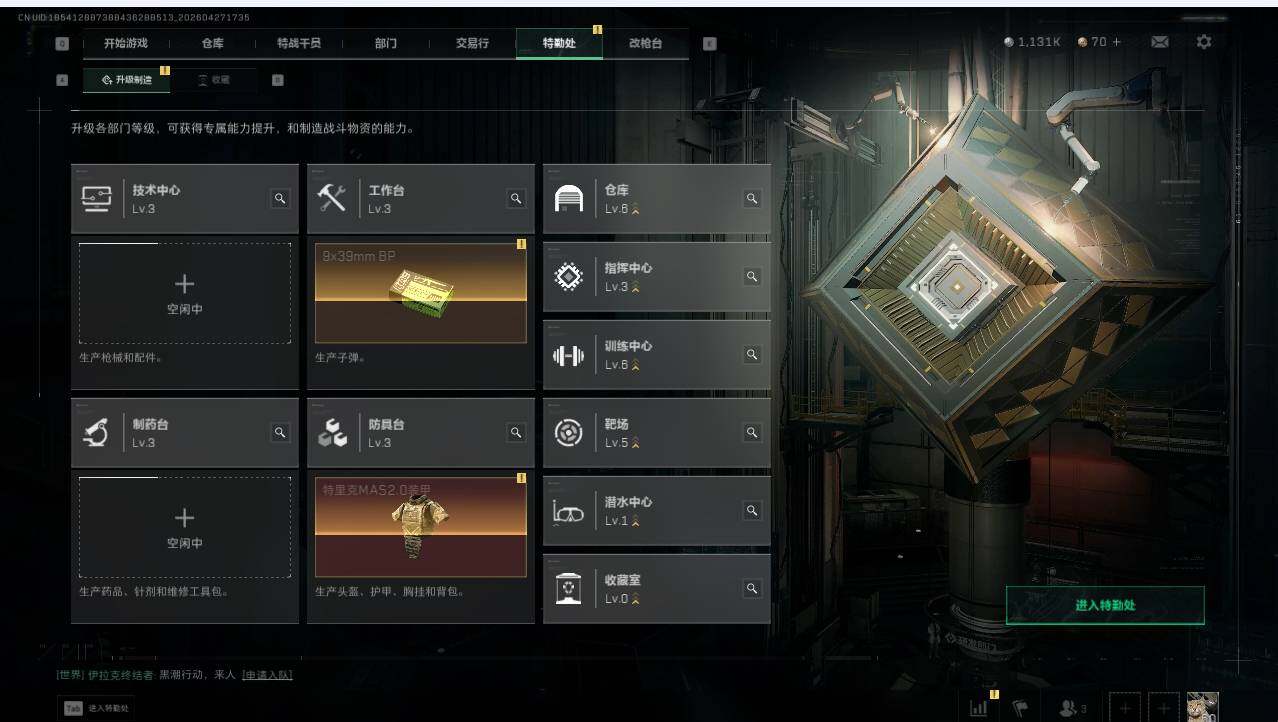The height and width of the screenshot is (722, 1278).
Task: Click the magnifier on 技术中心 card
Action: point(280,199)
